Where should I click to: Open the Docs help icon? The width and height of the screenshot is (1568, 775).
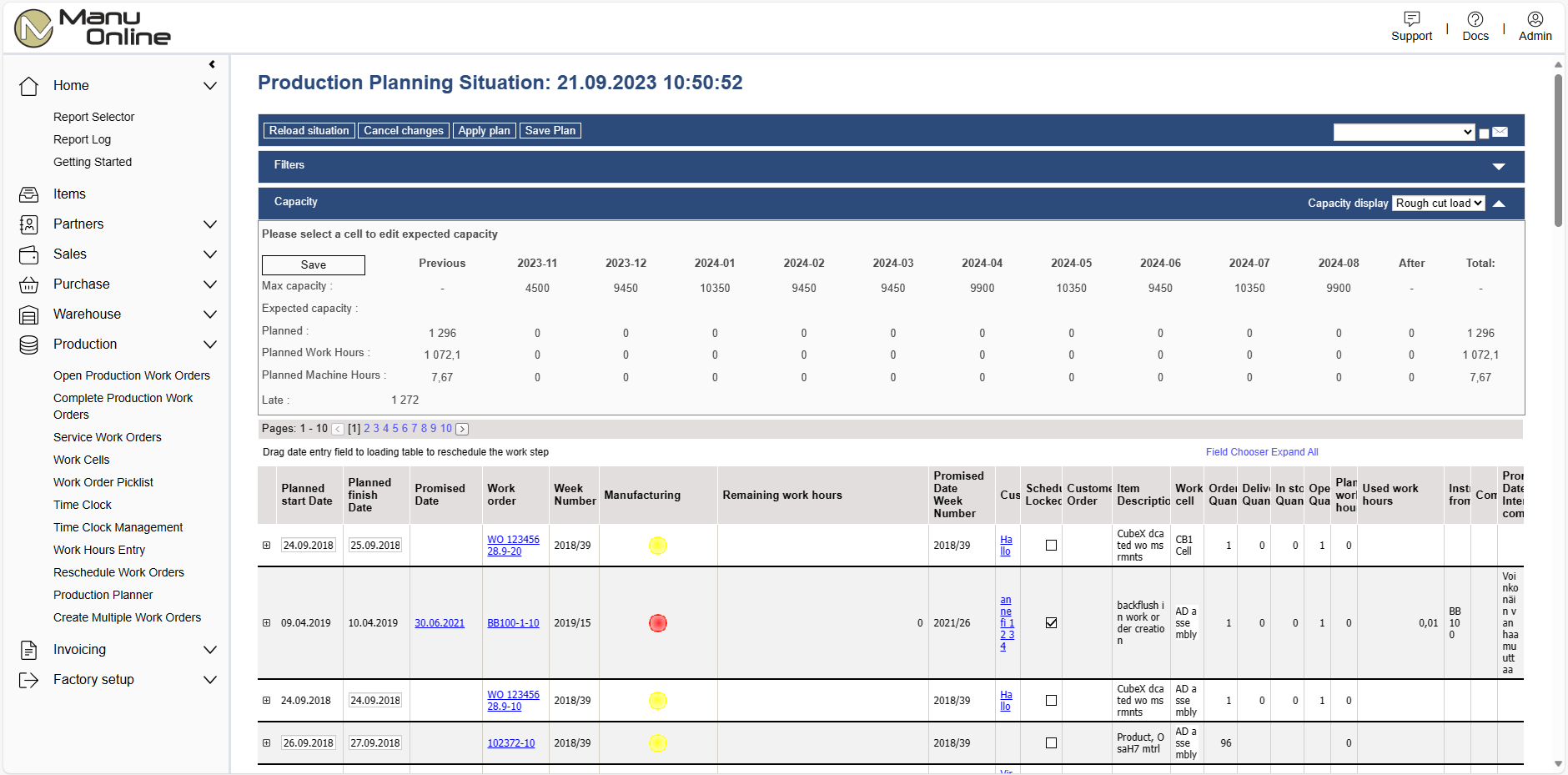(x=1475, y=19)
